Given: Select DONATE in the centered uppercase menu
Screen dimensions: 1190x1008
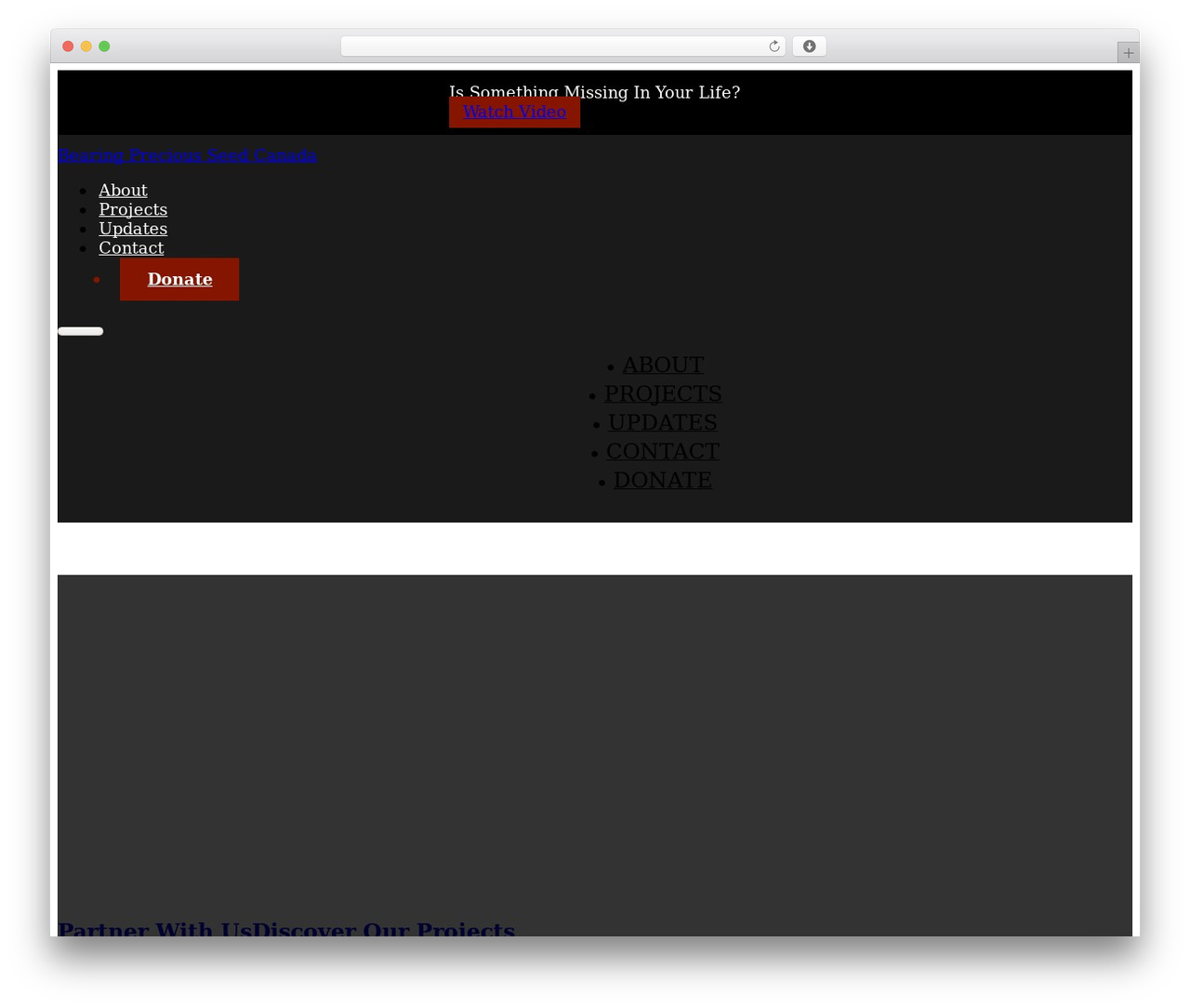Looking at the screenshot, I should point(663,480).
